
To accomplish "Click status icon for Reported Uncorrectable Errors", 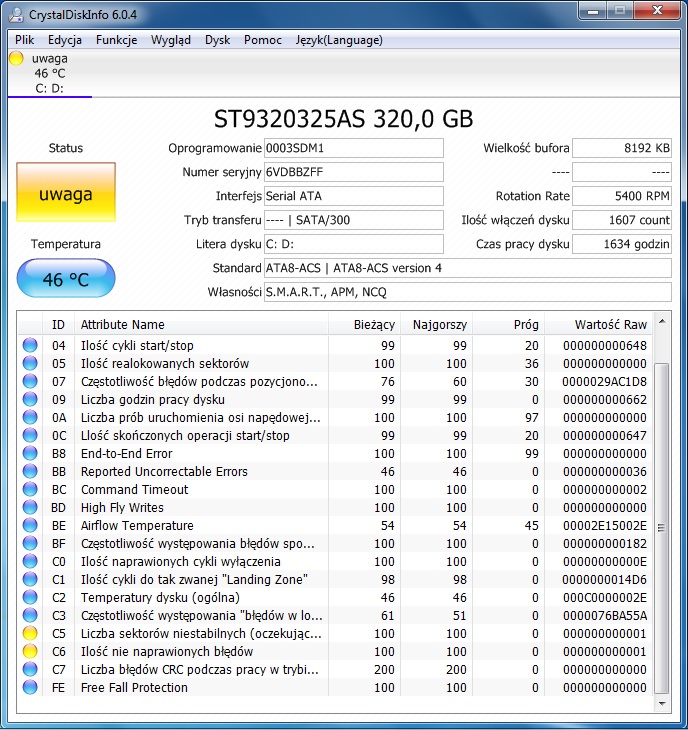I will (x=30, y=471).
